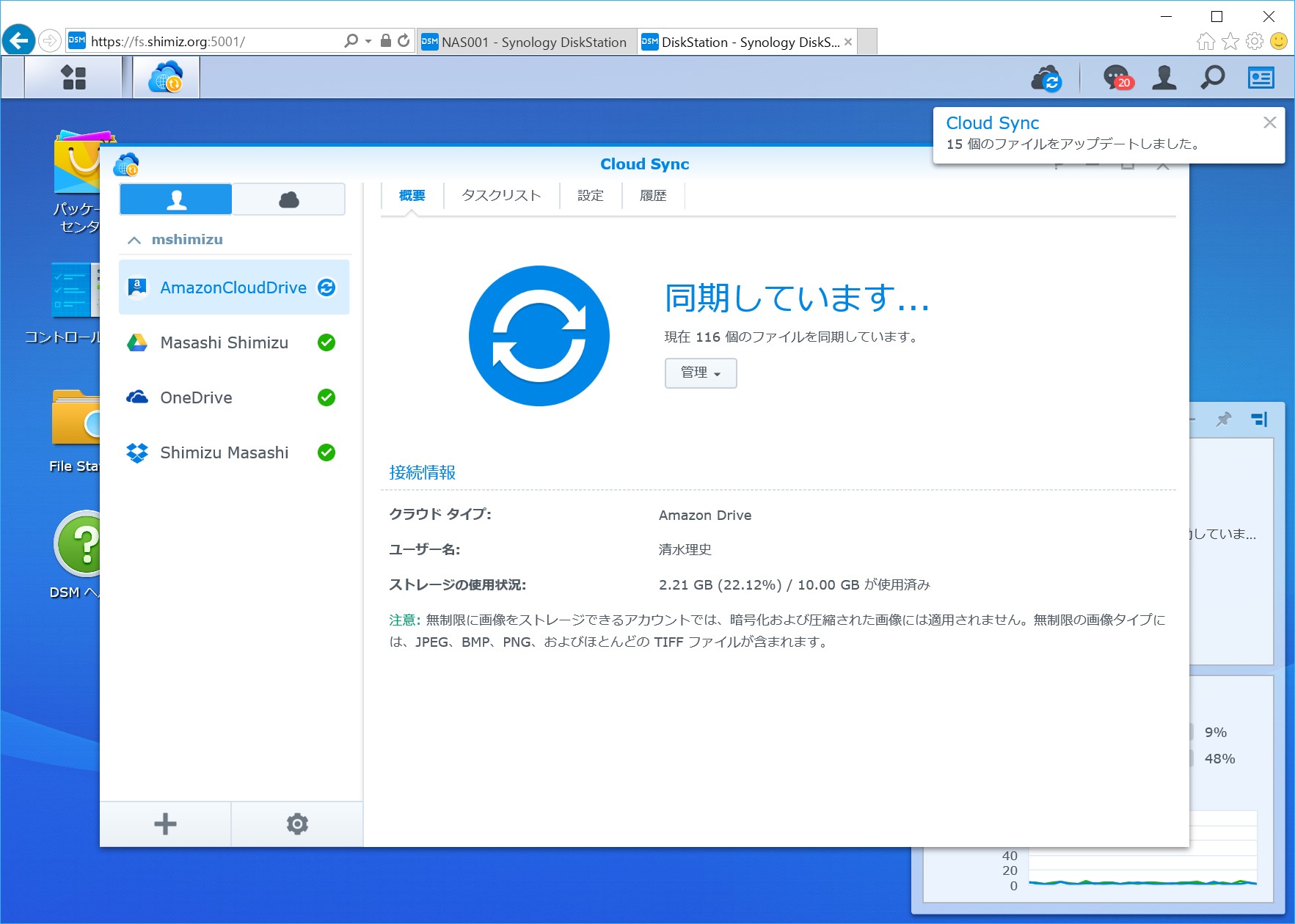
Task: Switch to the user accounts view
Action: point(175,198)
